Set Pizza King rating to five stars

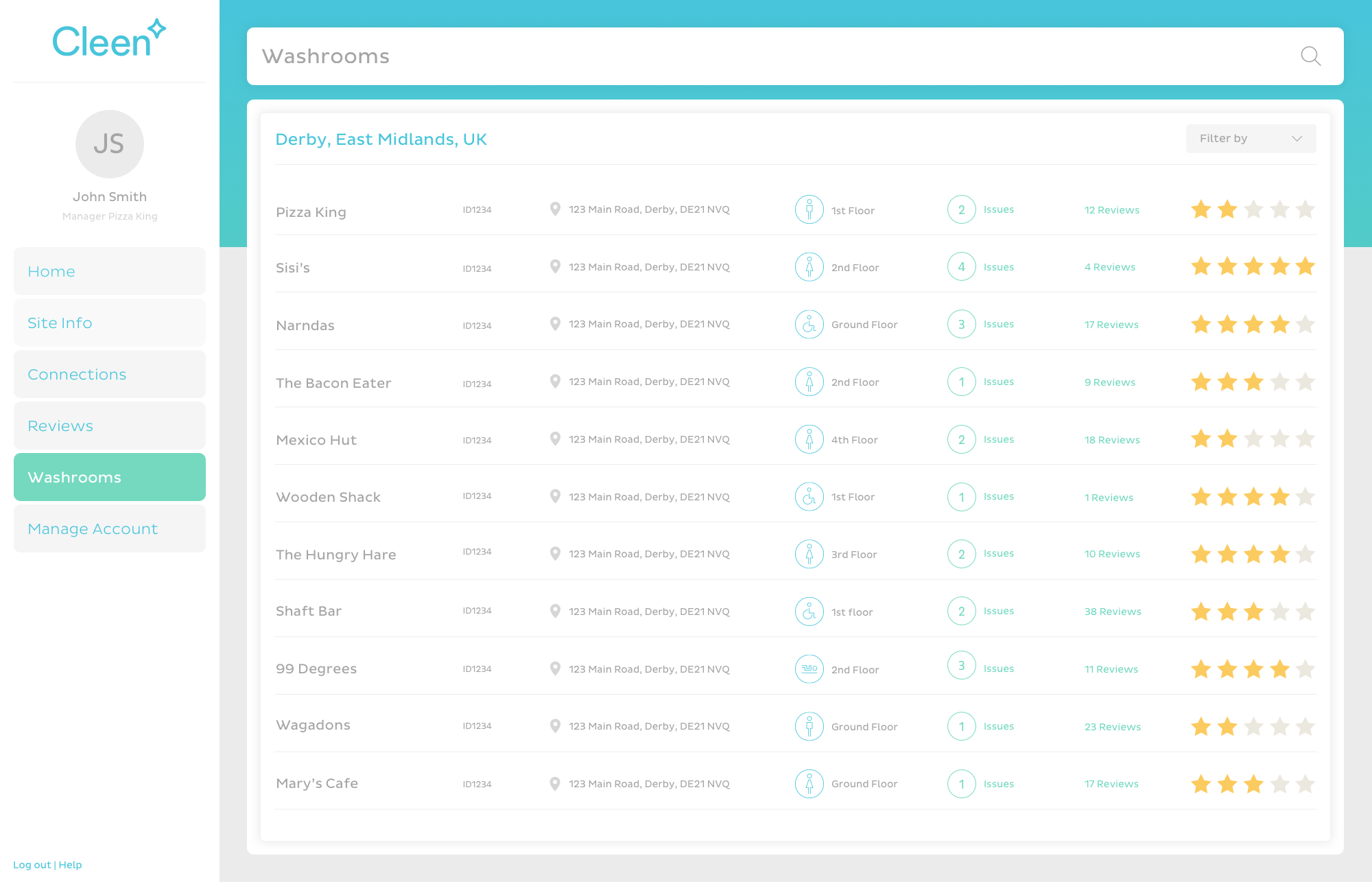tap(1305, 209)
